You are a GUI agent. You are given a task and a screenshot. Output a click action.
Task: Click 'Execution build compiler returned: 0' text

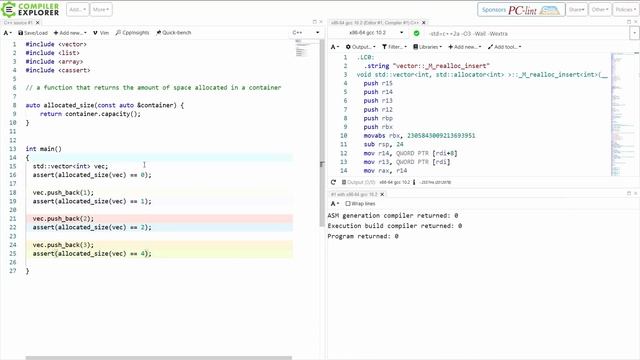click(395, 226)
